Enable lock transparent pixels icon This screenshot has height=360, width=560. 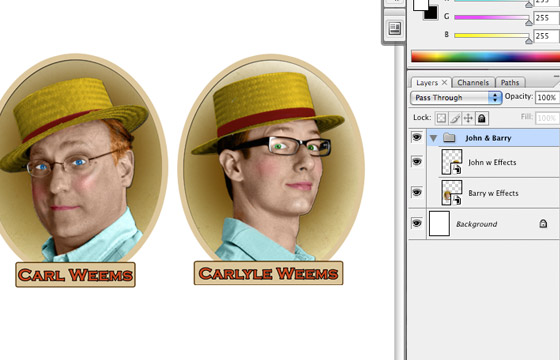click(441, 118)
